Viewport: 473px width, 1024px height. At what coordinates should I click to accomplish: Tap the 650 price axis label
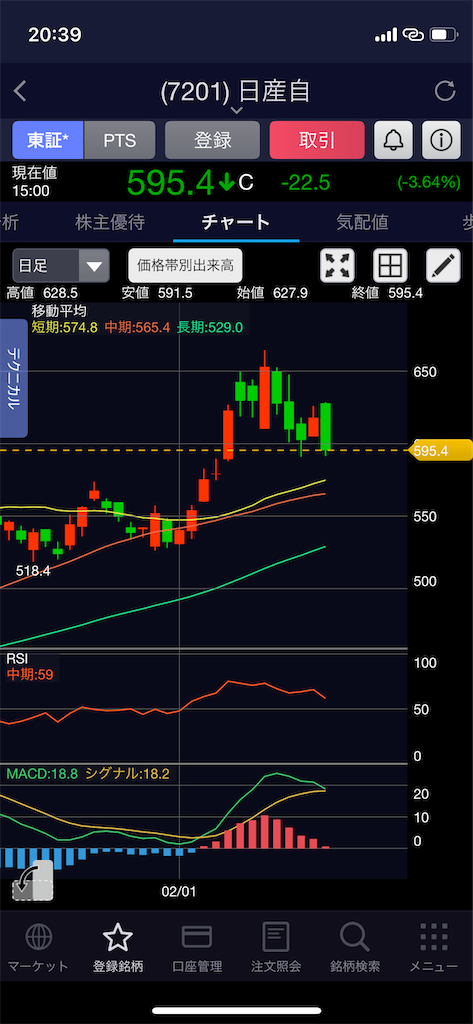425,372
